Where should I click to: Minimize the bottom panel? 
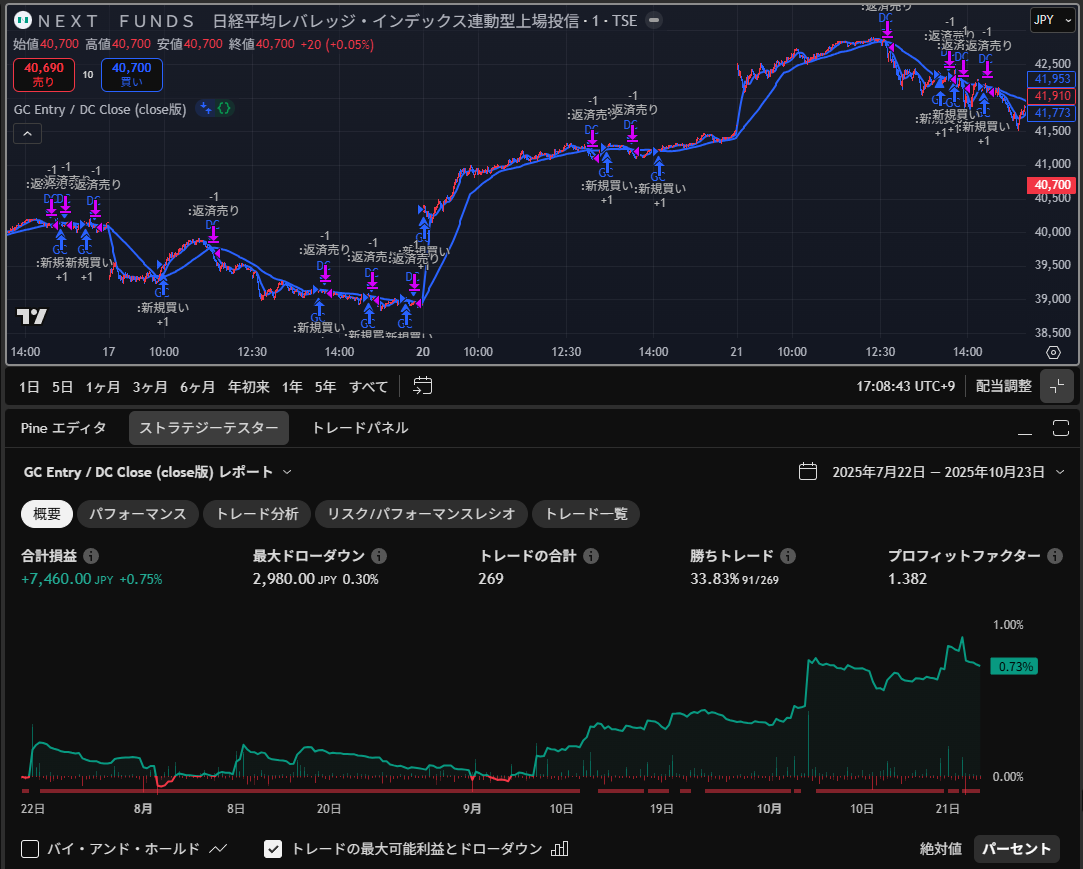pos(1024,428)
